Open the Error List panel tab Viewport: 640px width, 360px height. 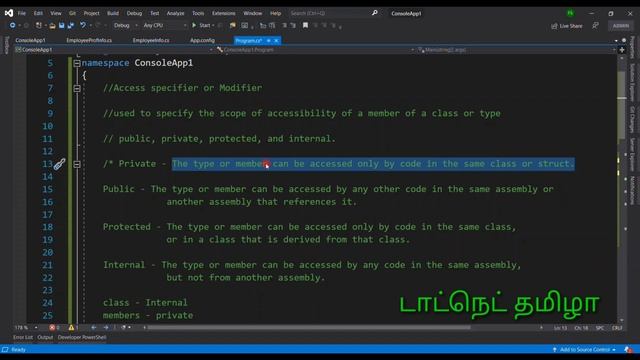click(x=23, y=337)
